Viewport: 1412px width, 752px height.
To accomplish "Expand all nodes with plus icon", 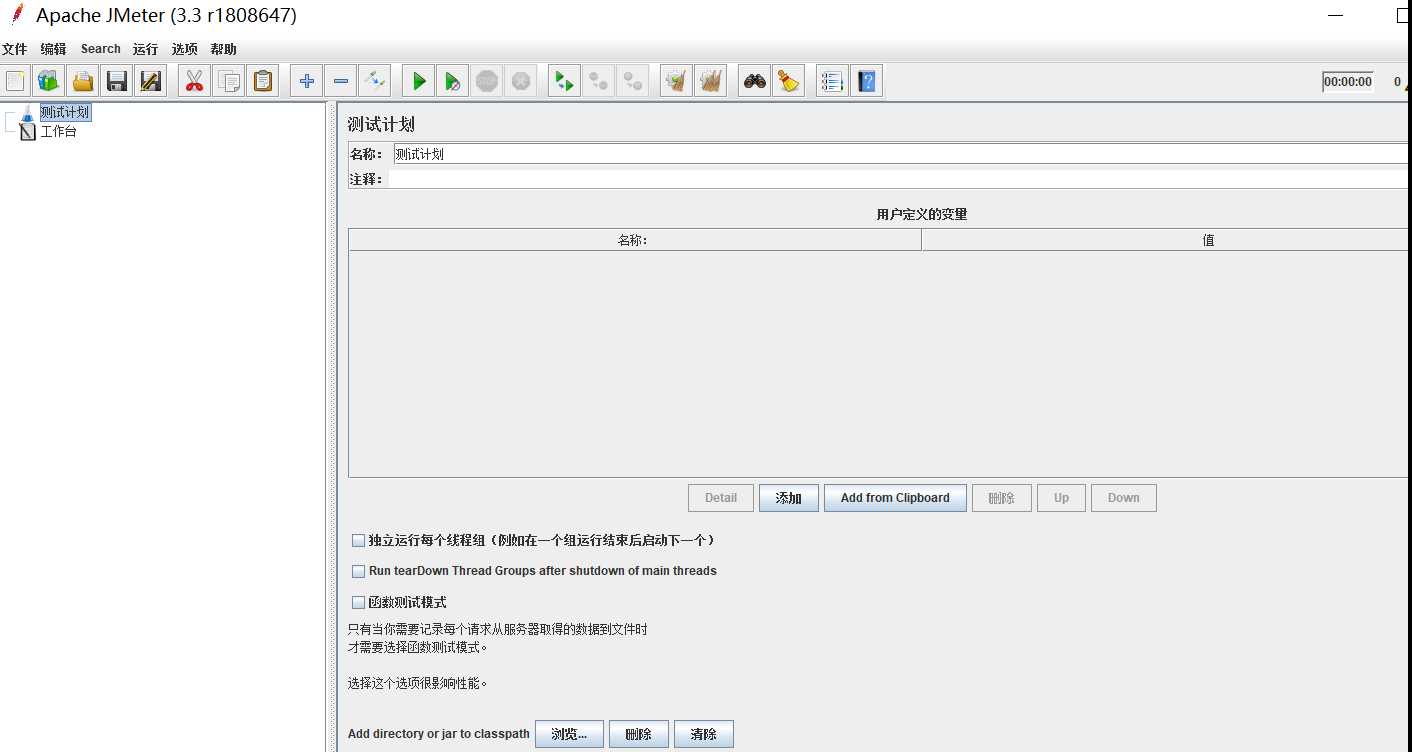I will tap(307, 81).
